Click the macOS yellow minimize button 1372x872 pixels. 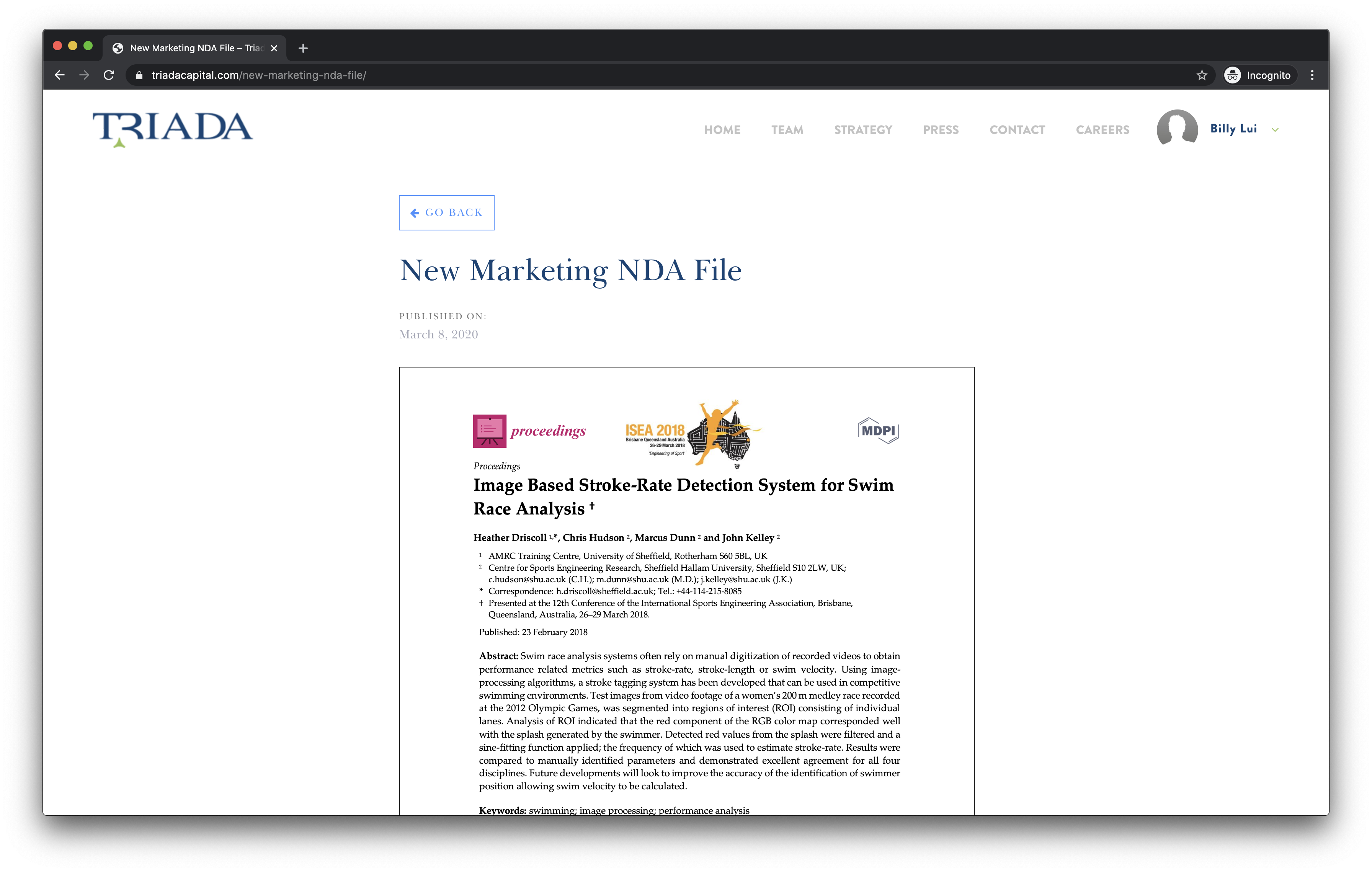[x=72, y=46]
